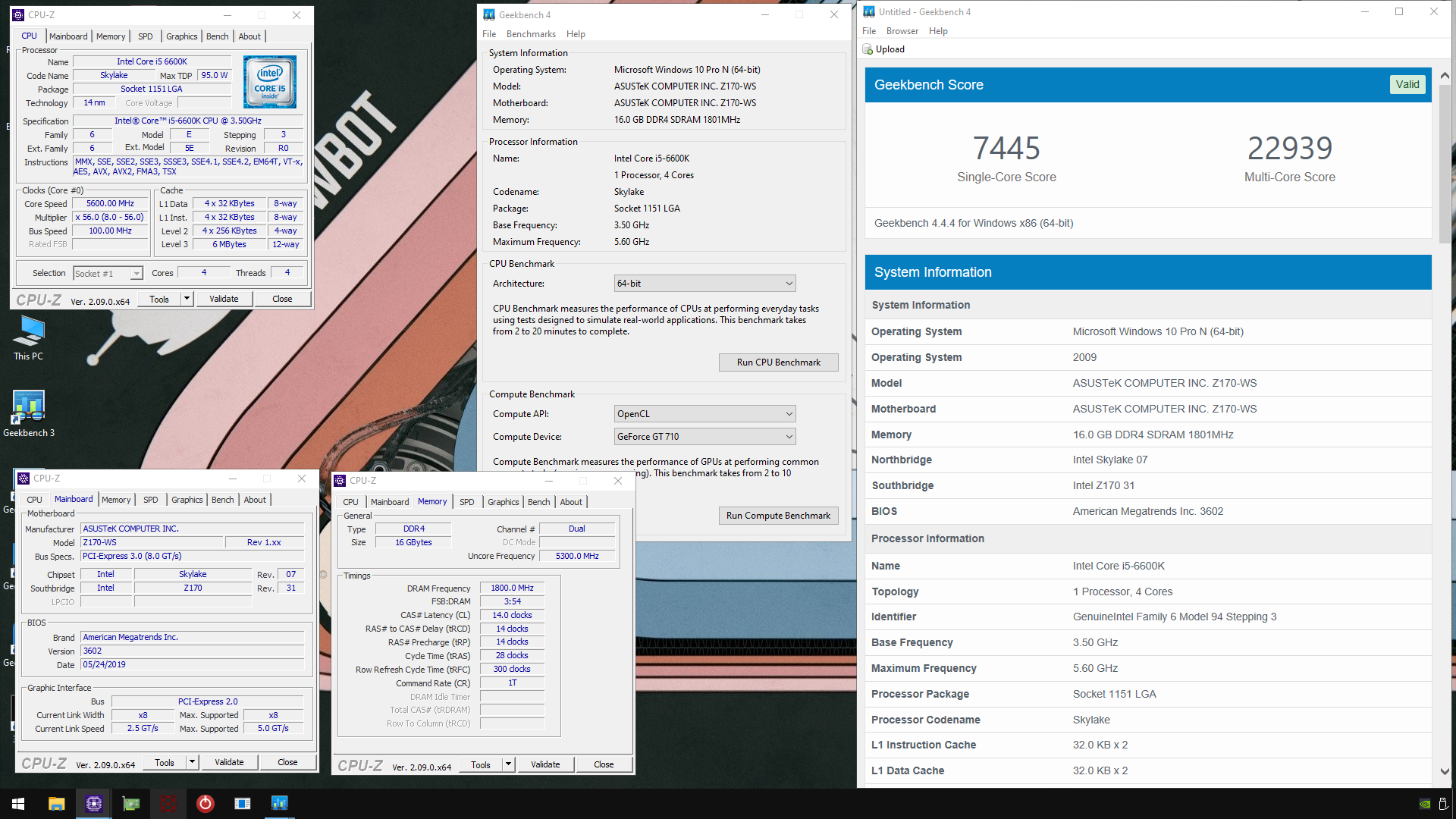Click the Multiplier x 56.0 (8.0 - 56.0) field
This screenshot has width=1456, height=819.
point(110,217)
